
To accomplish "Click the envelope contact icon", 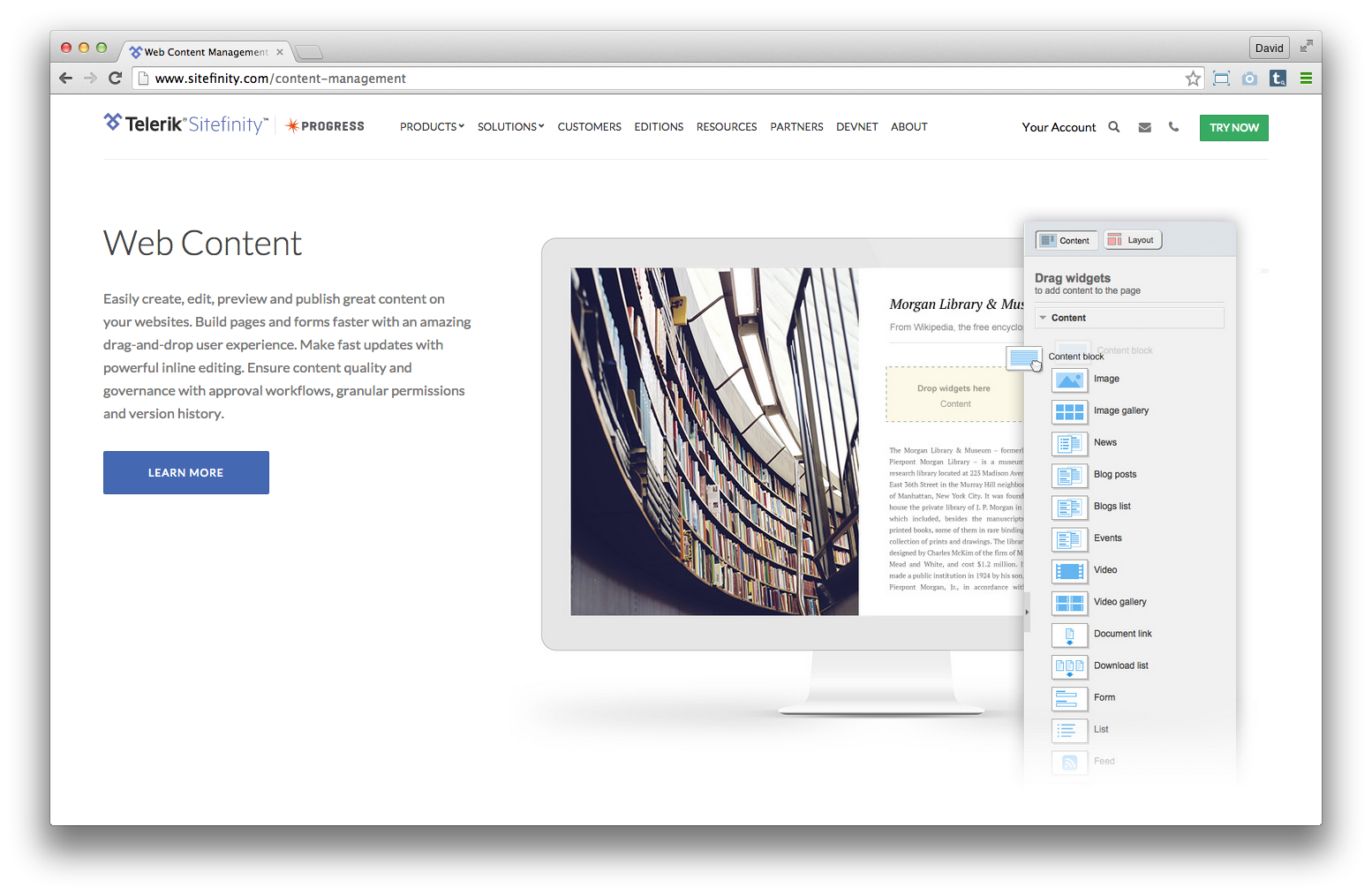I will tap(1145, 127).
